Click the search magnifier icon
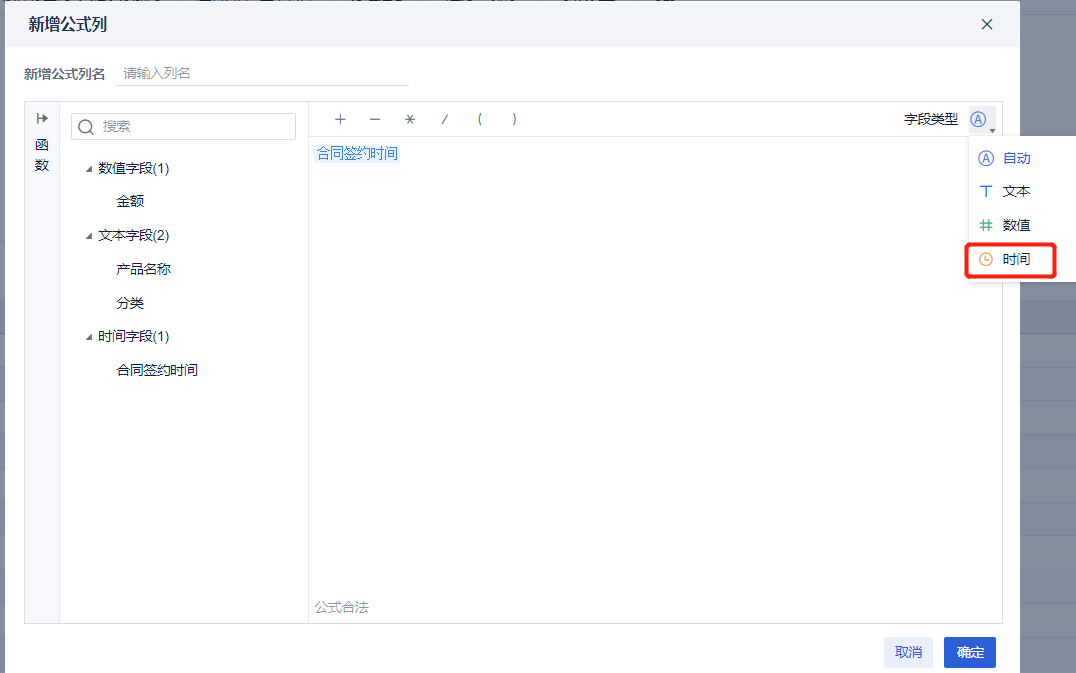The height and width of the screenshot is (673, 1076). (86, 127)
